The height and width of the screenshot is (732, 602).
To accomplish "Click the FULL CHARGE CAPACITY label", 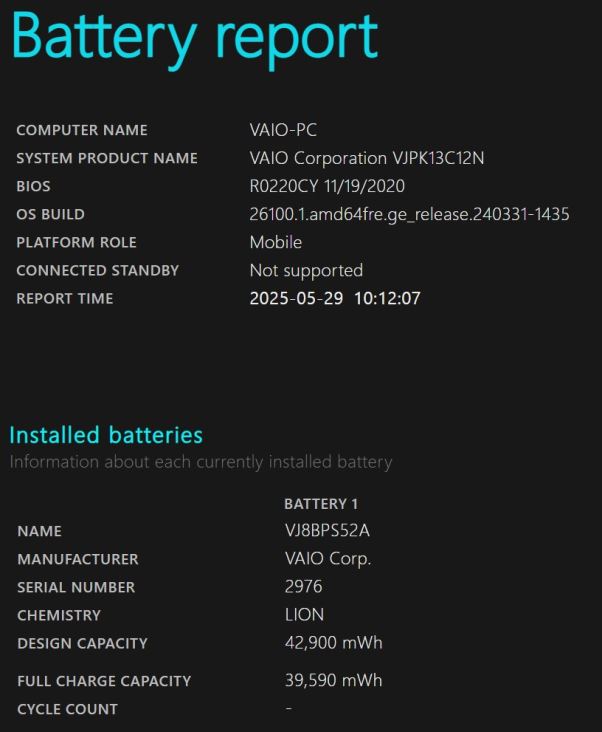I will 104,681.
